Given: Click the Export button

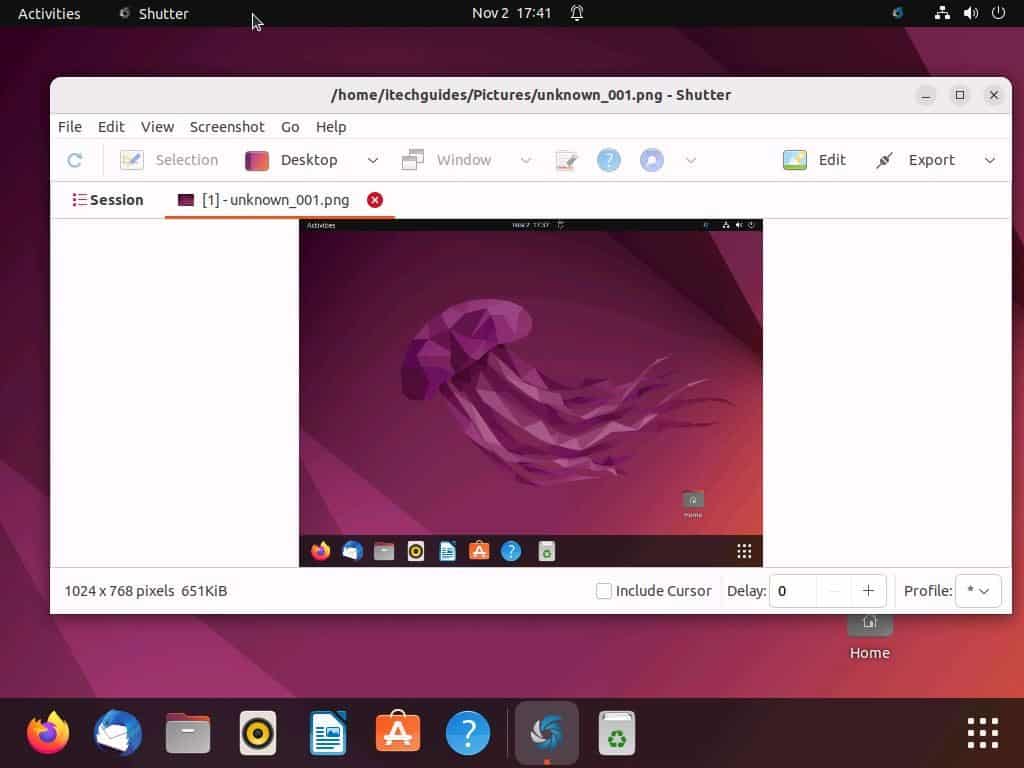Looking at the screenshot, I should (915, 160).
